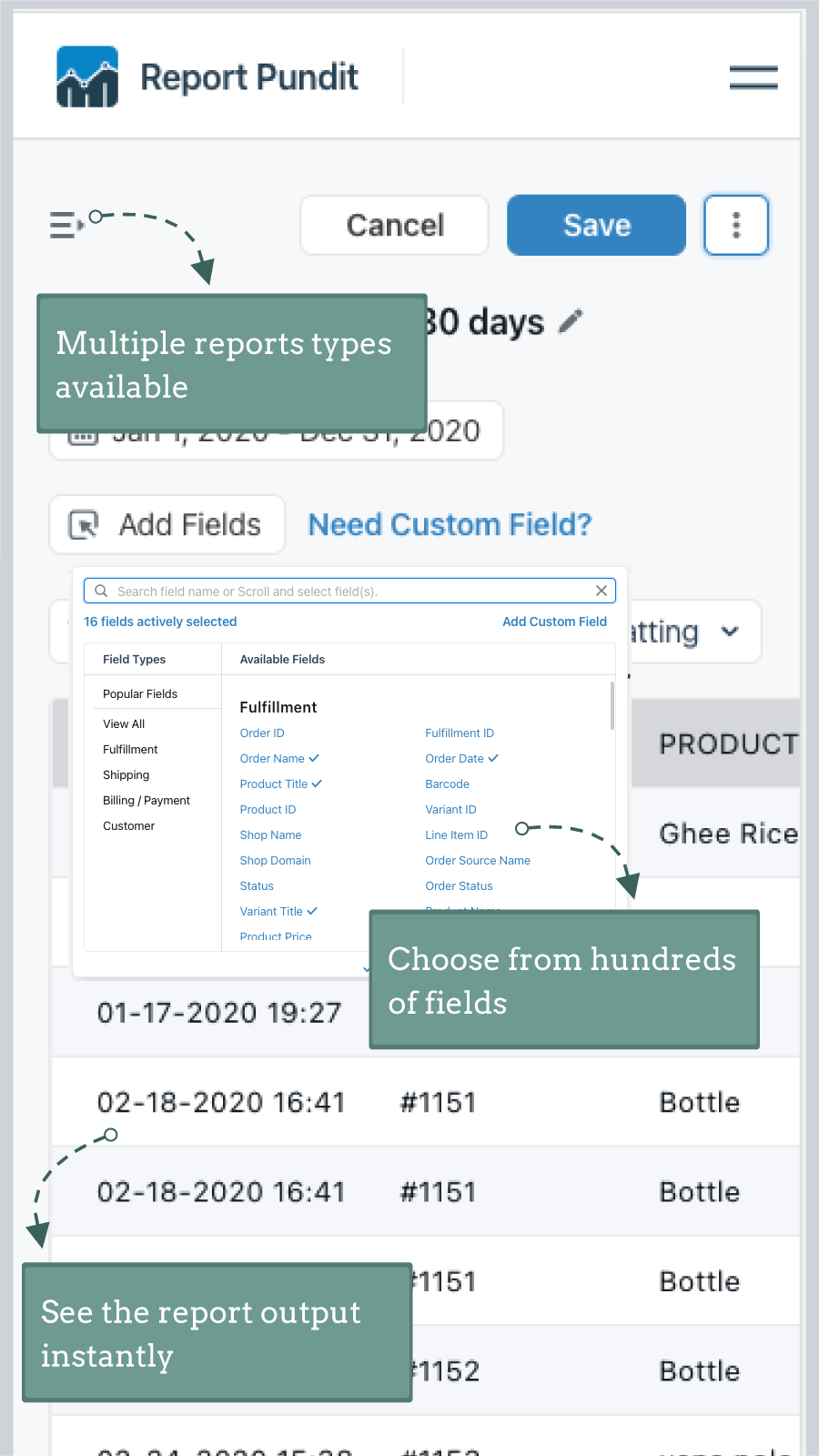Image resolution: width=819 pixels, height=1456 pixels.
Task: Clear the field search with X icon
Action: [x=601, y=591]
